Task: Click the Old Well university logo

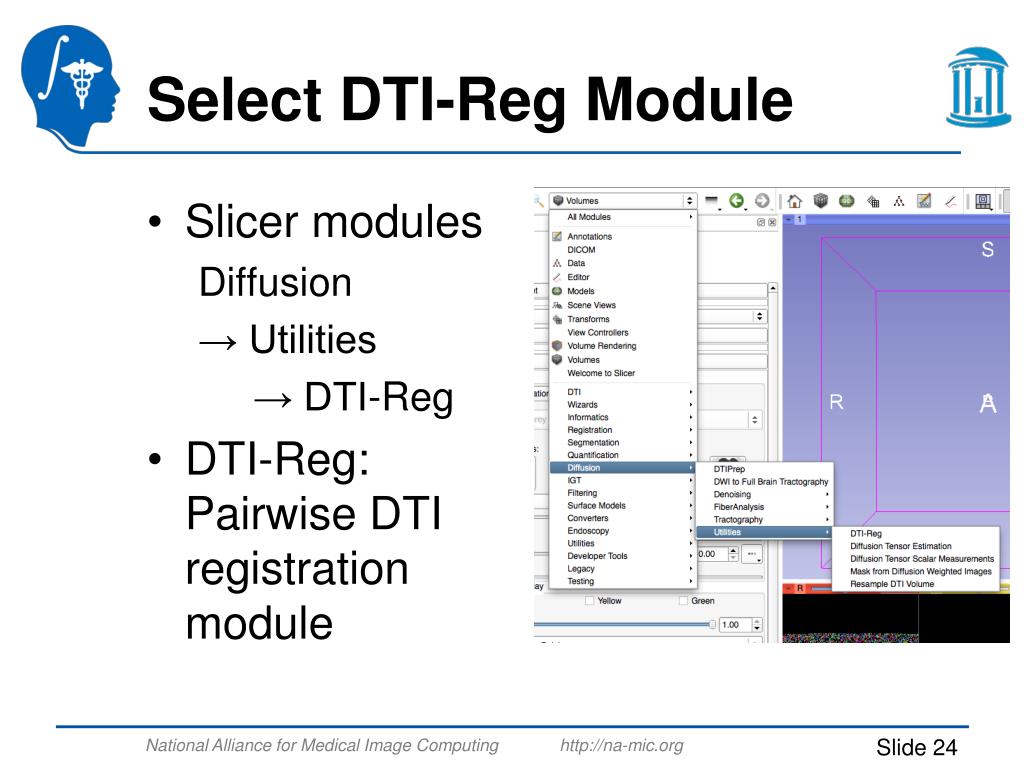Action: coord(978,87)
